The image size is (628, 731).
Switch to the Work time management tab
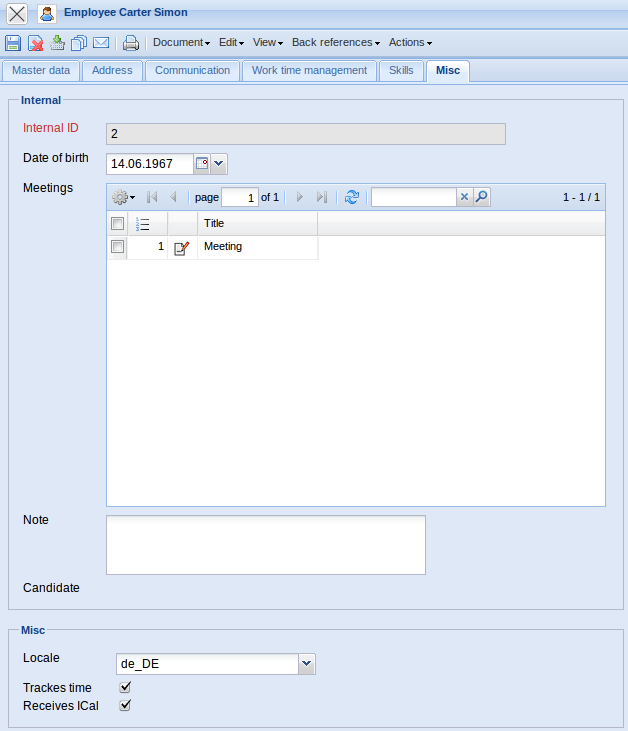[309, 71]
